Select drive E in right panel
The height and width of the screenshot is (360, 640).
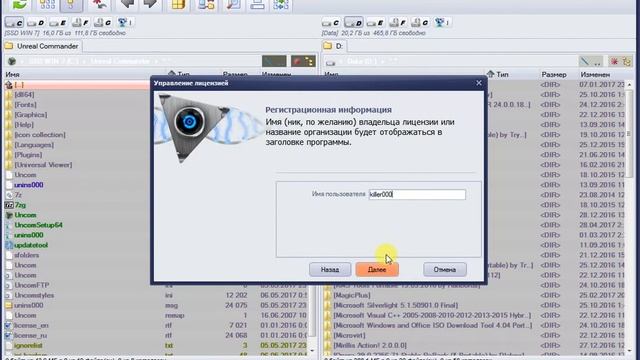375,22
